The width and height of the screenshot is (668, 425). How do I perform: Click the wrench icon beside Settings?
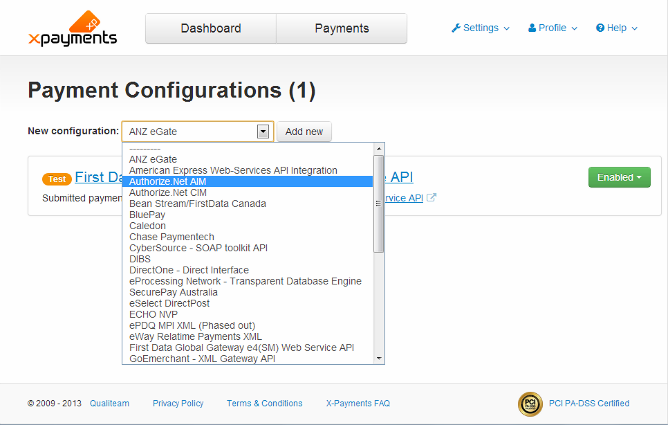pos(456,28)
